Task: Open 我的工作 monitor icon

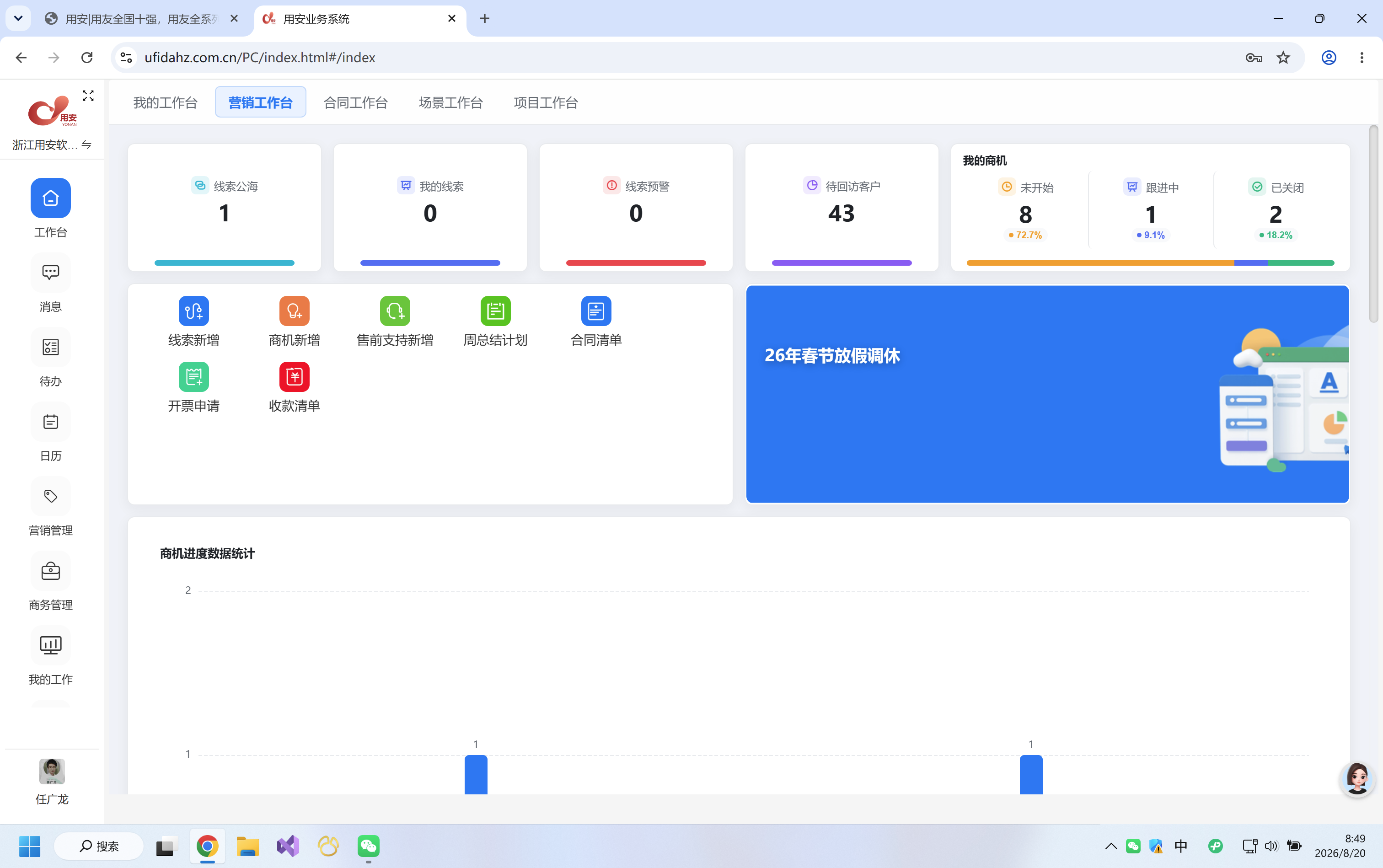Action: [x=50, y=645]
